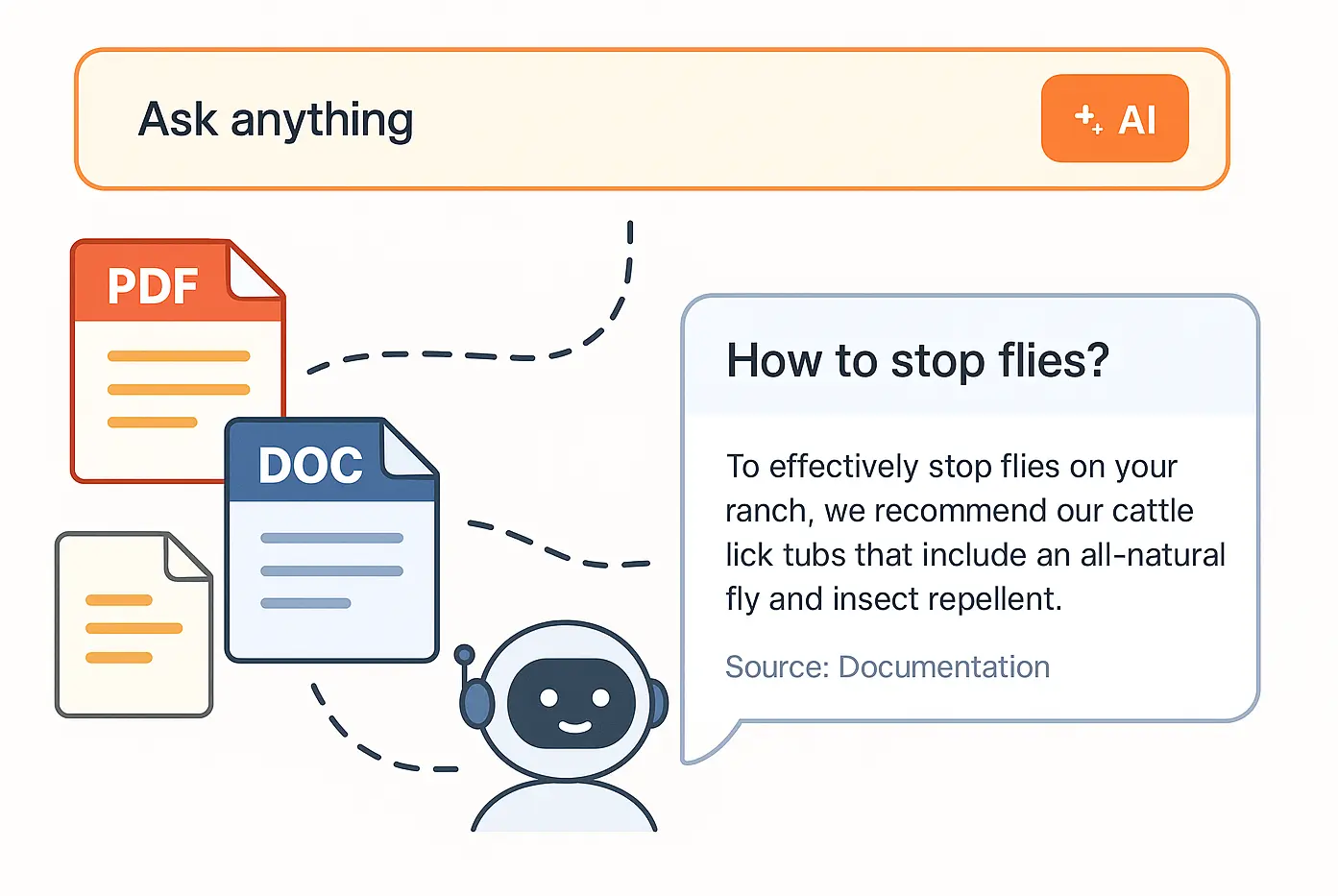Click the folded corner of the PDF icon
The width and height of the screenshot is (1338, 896).
(252, 271)
